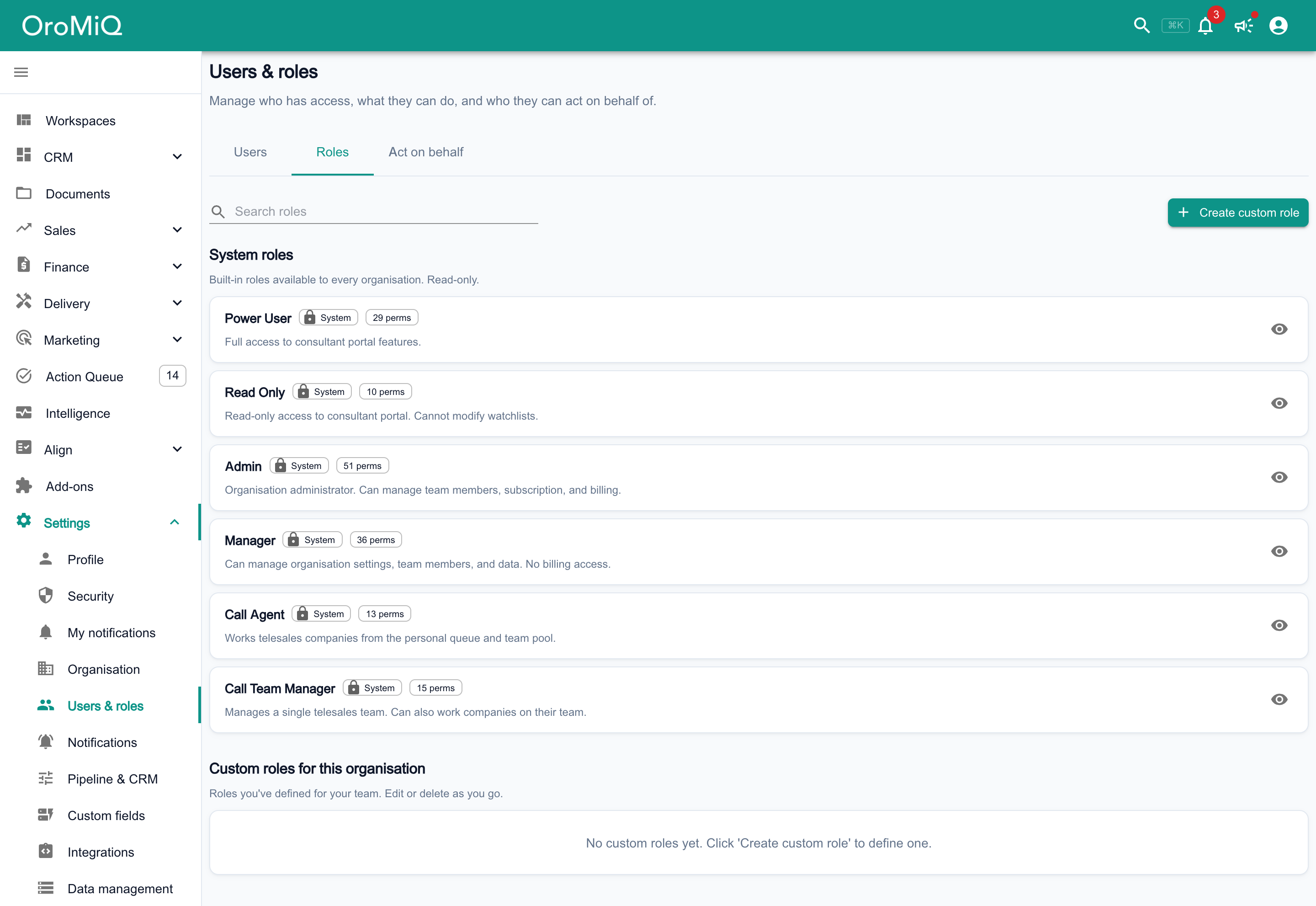The image size is (1316, 906).
Task: Open the Action Queue item
Action: tap(101, 376)
